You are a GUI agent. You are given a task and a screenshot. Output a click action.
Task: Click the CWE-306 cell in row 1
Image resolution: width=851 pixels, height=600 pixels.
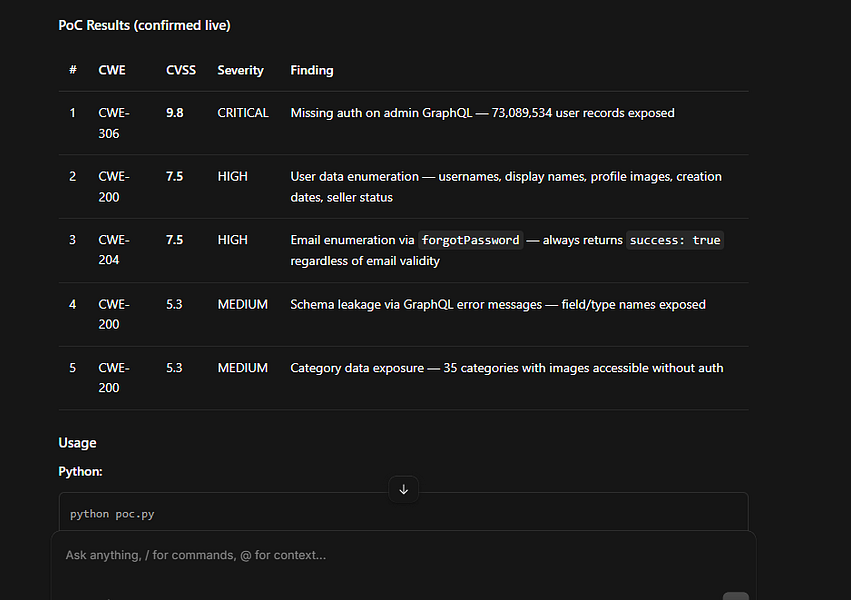pyautogui.click(x=114, y=123)
